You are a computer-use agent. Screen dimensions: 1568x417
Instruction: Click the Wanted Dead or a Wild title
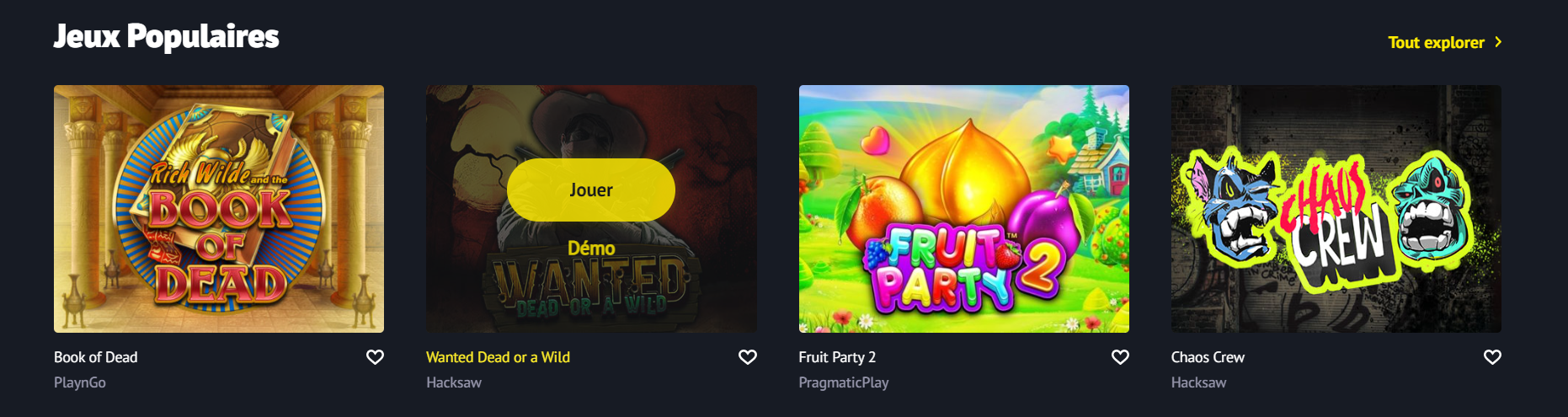498,357
